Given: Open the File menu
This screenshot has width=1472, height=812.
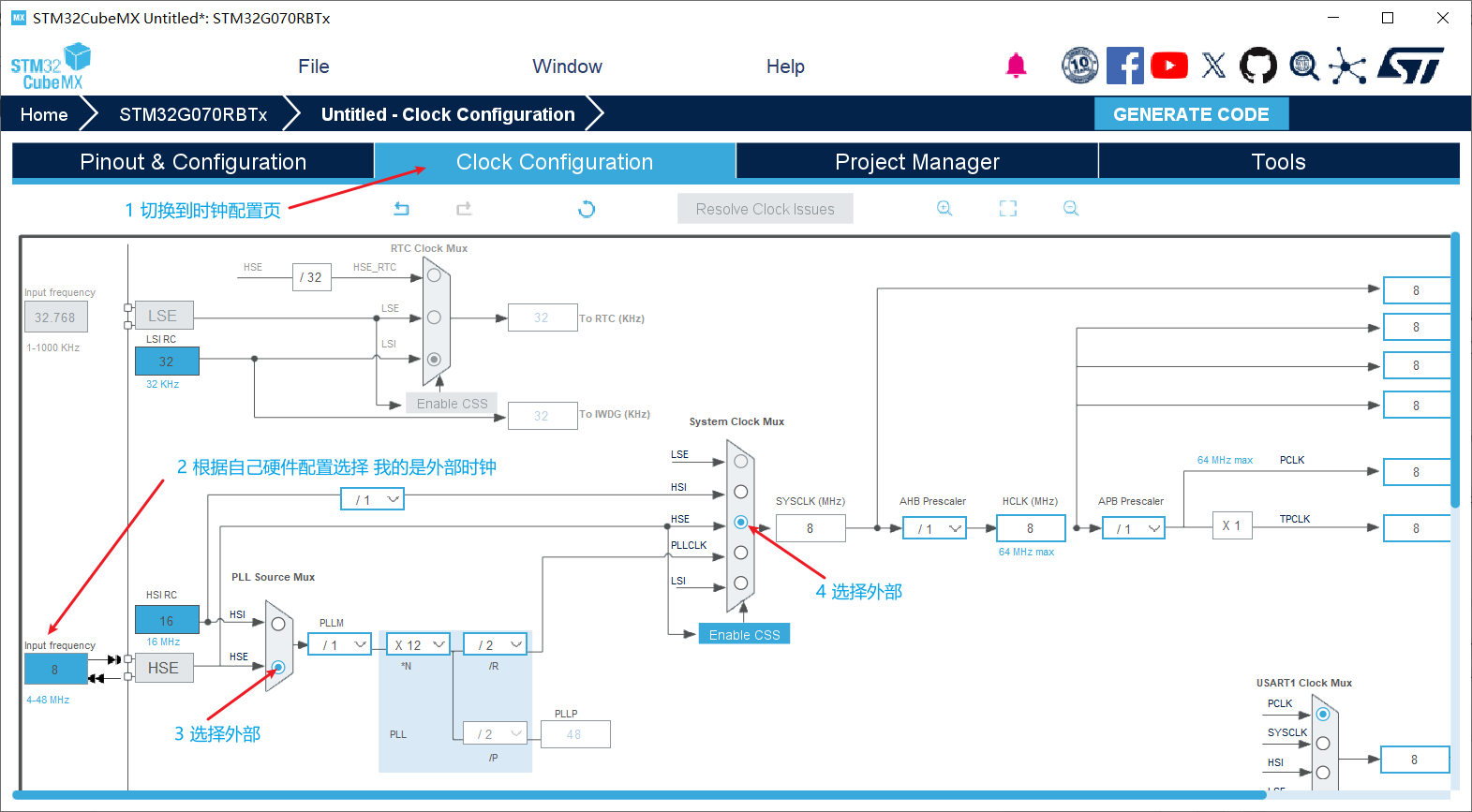Looking at the screenshot, I should point(313,66).
